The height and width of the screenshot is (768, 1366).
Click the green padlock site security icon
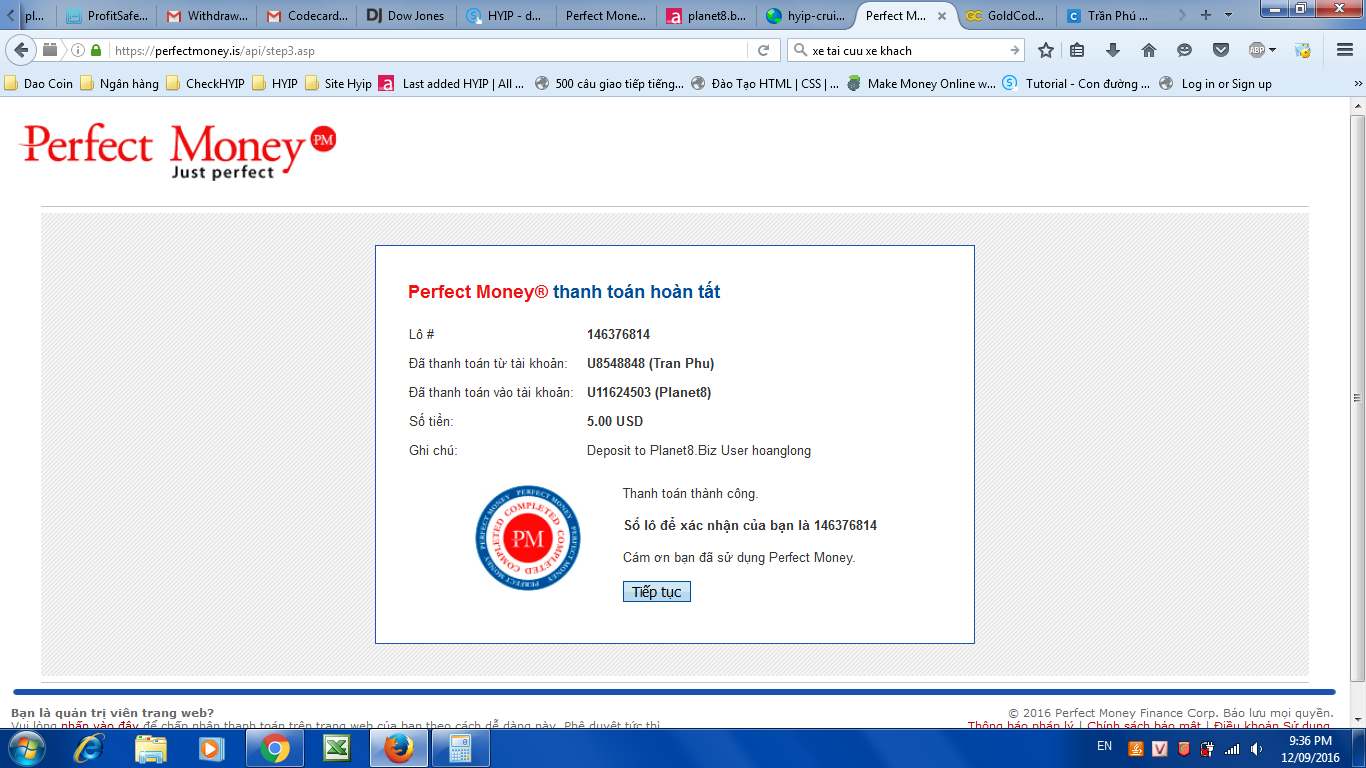pyautogui.click(x=96, y=50)
